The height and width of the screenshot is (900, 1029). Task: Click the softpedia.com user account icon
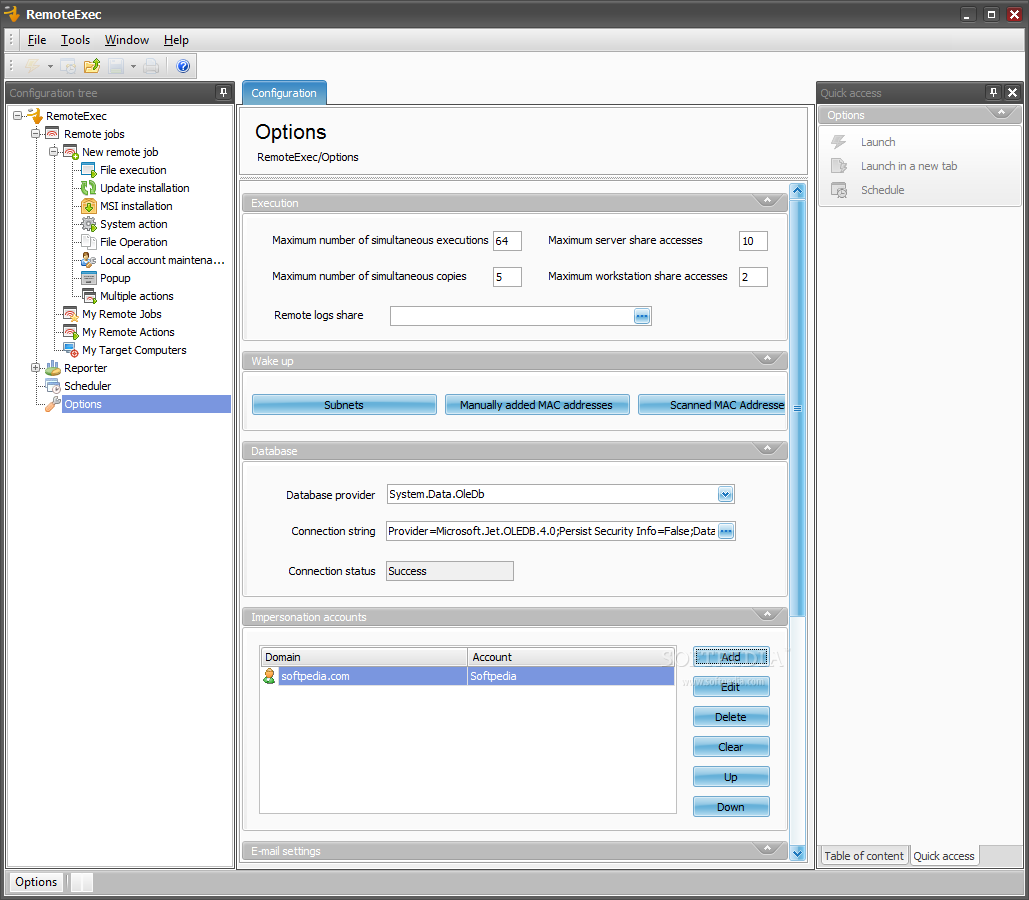point(269,676)
